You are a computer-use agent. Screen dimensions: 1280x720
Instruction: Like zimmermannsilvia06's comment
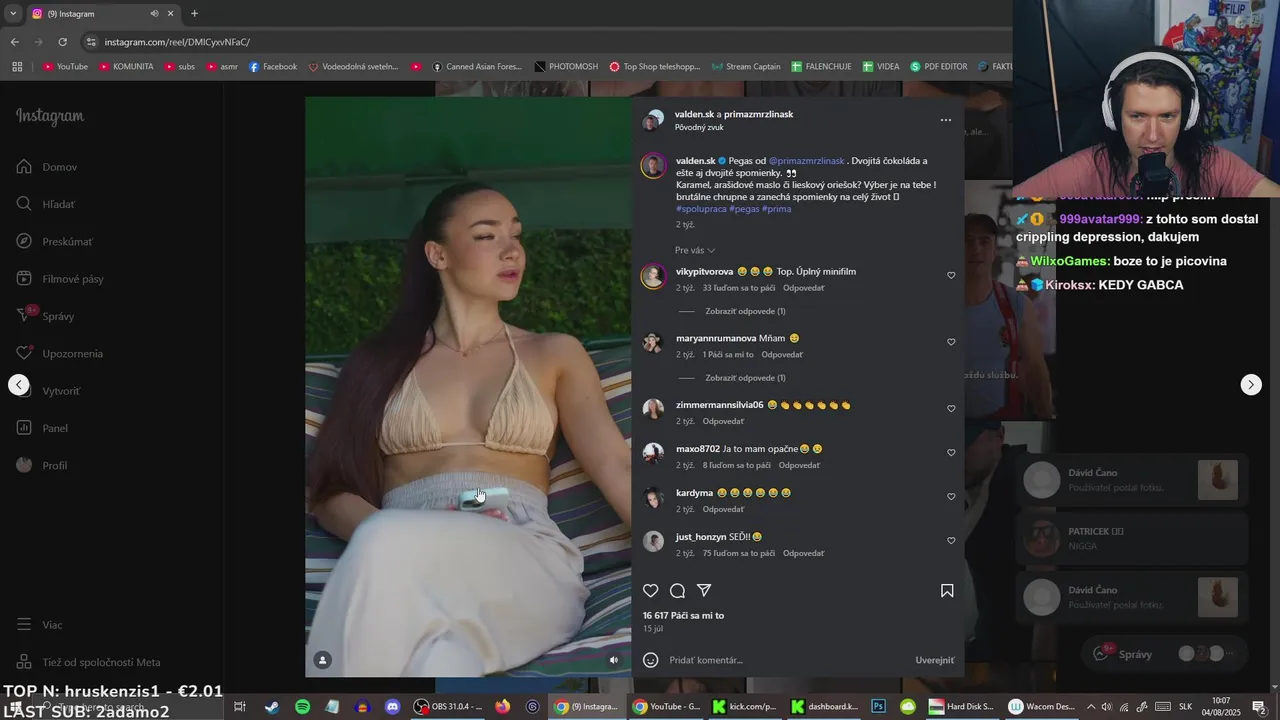951,409
